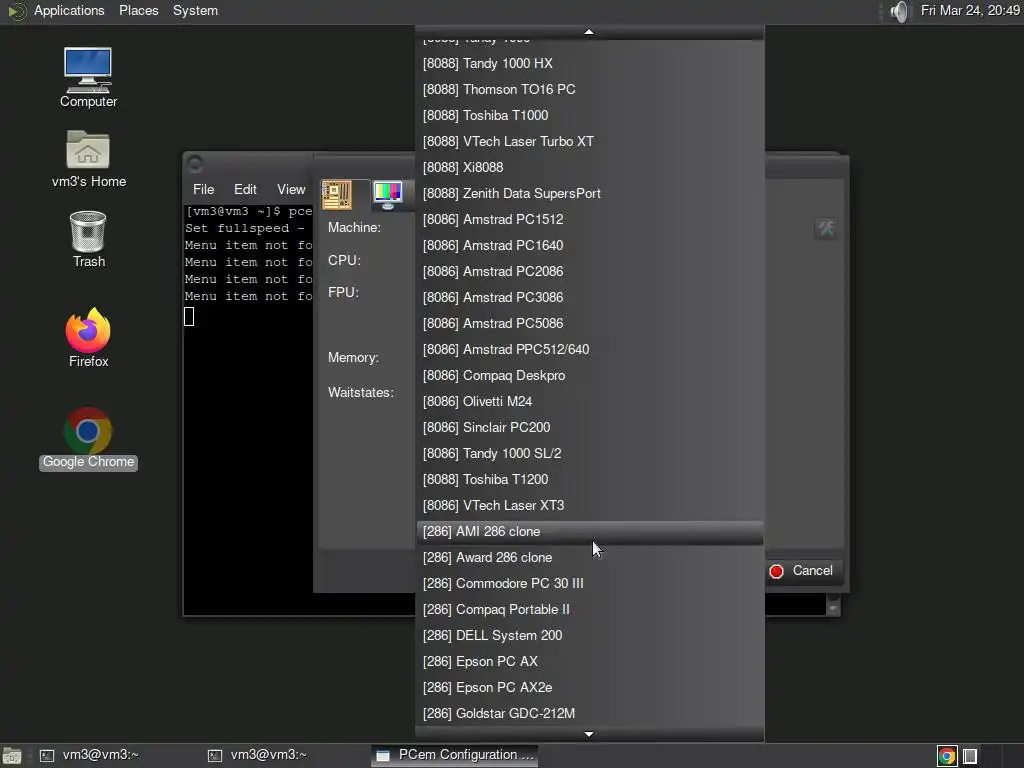Select [8088] Toshiba T1000
Screen dimensions: 1024x768
tap(590, 116)
